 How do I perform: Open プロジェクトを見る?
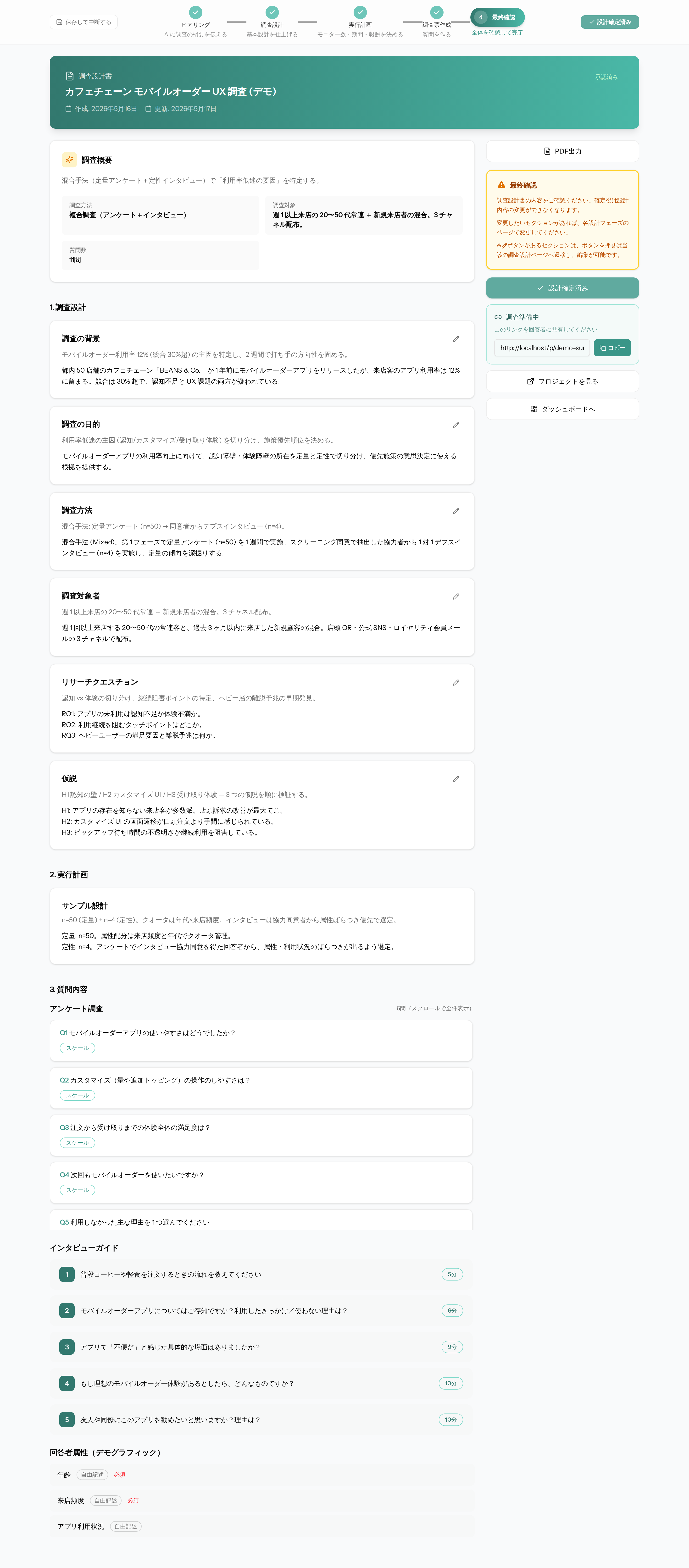pyautogui.click(x=562, y=381)
